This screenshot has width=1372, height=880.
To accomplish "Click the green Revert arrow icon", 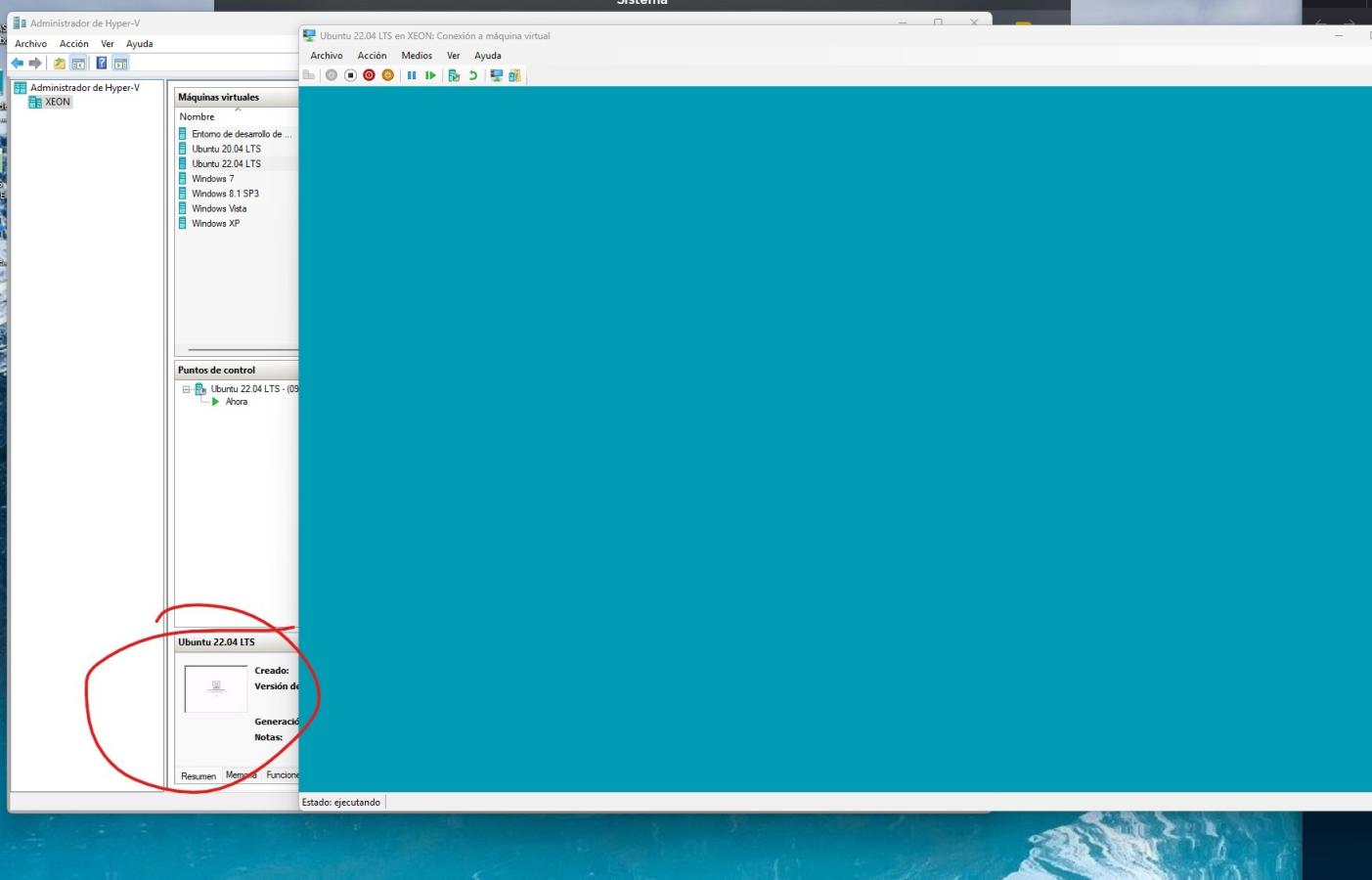I will point(473,75).
